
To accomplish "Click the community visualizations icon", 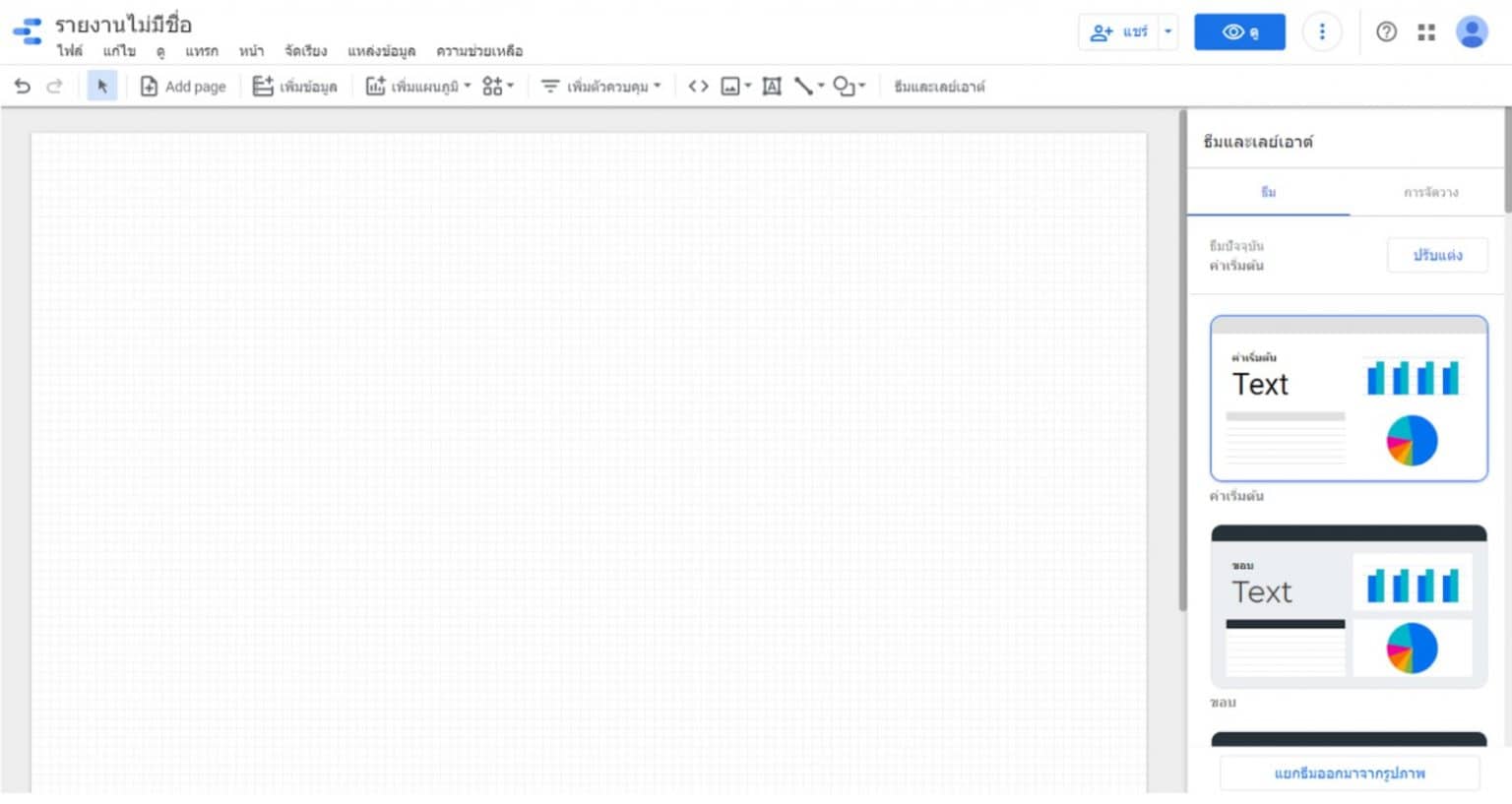I will tap(492, 87).
